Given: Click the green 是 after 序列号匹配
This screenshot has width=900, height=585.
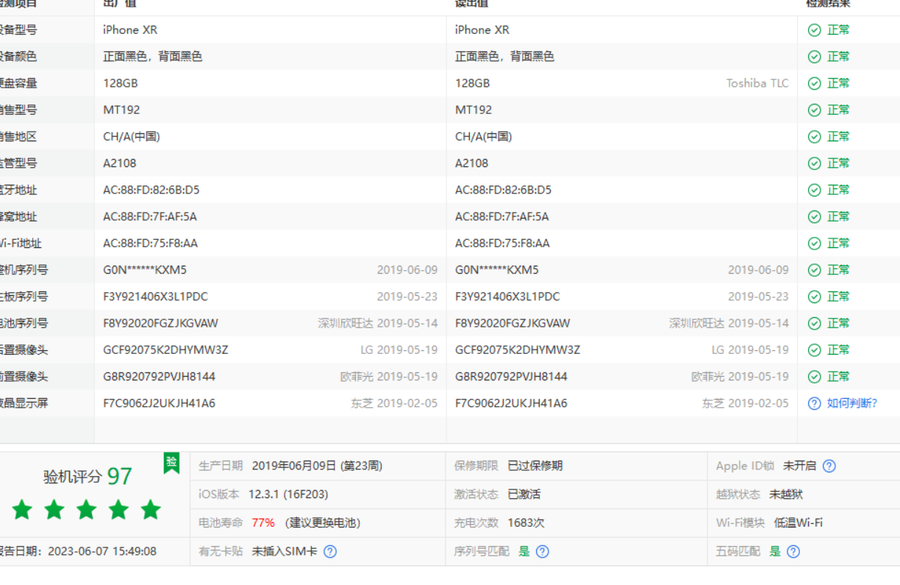Looking at the screenshot, I should (524, 552).
